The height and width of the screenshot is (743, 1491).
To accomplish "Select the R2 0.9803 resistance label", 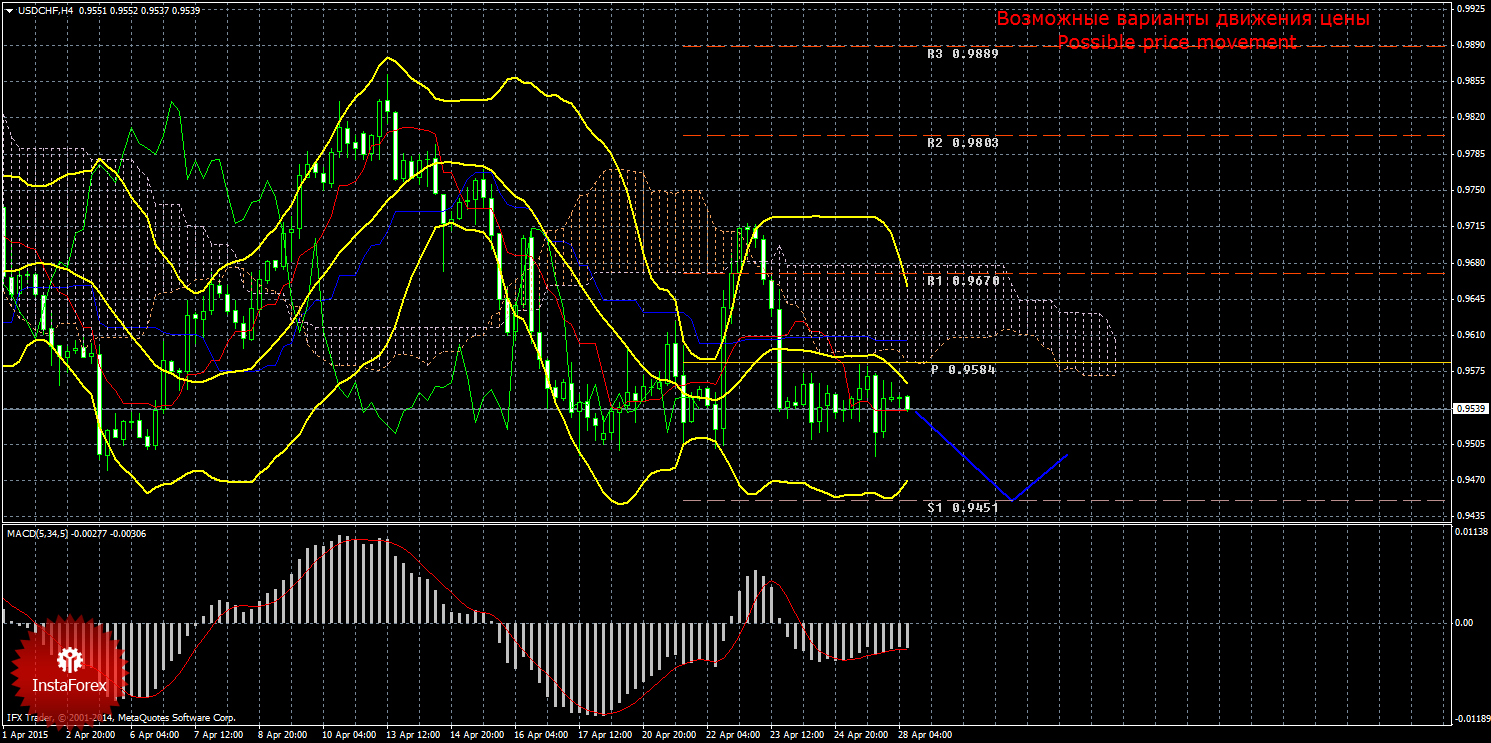I will pos(962,143).
